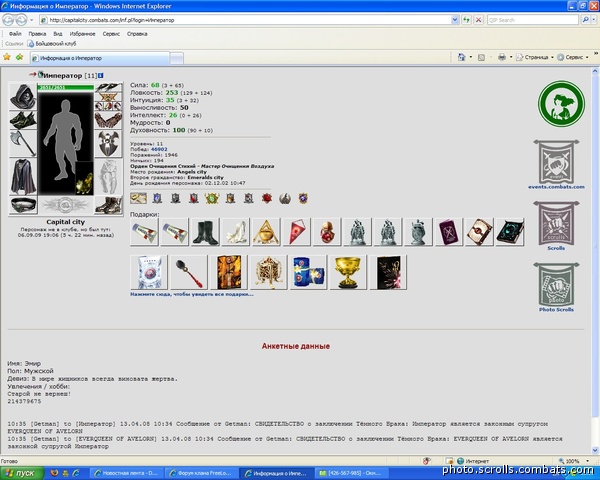The height and width of the screenshot is (480, 600).
Task: Click the Firefox quick launch icon
Action: [x=54, y=473]
